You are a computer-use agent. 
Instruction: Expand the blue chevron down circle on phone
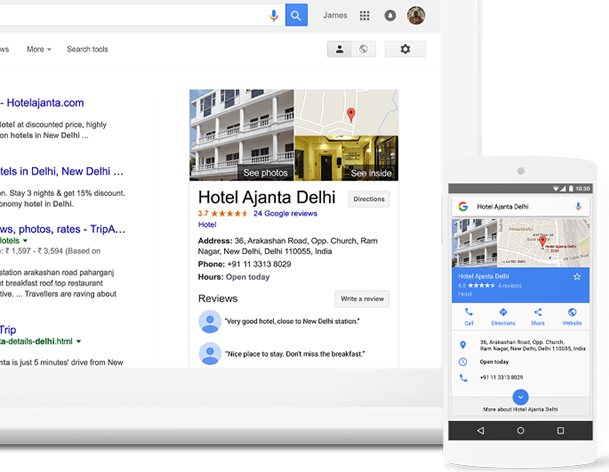[x=520, y=397]
